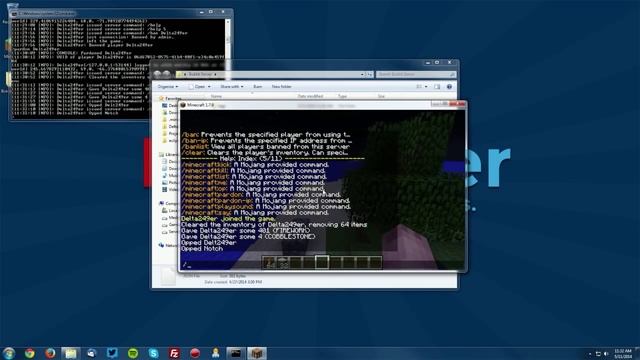Image resolution: width=640 pixels, height=360 pixels.
Task: Select Libraries in the Explorer navigation pane
Action: 169,155
